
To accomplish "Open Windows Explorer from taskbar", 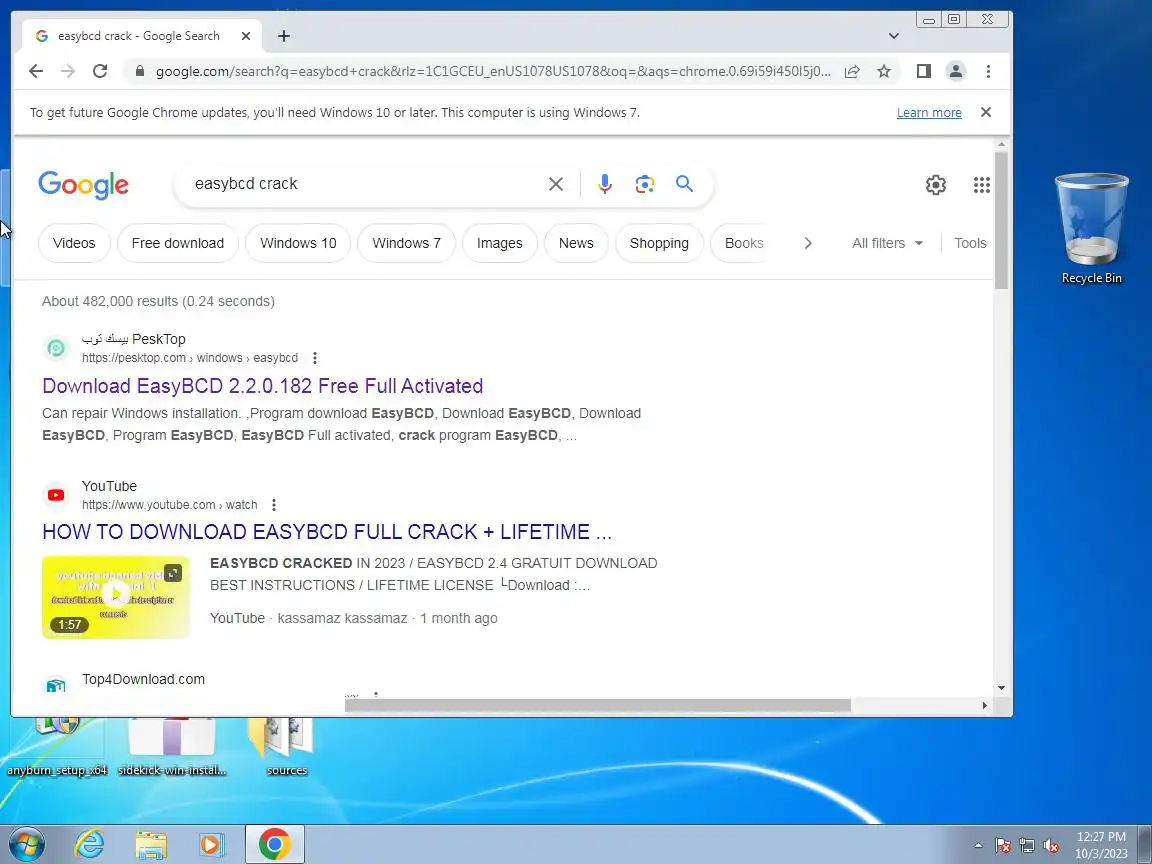I will coord(151,844).
